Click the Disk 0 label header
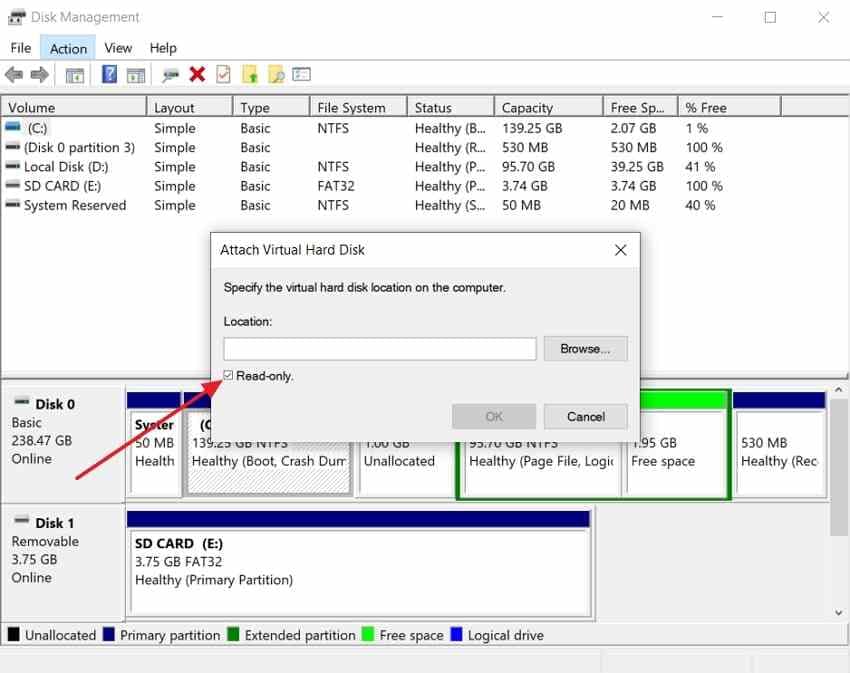The image size is (850, 673). point(55,404)
